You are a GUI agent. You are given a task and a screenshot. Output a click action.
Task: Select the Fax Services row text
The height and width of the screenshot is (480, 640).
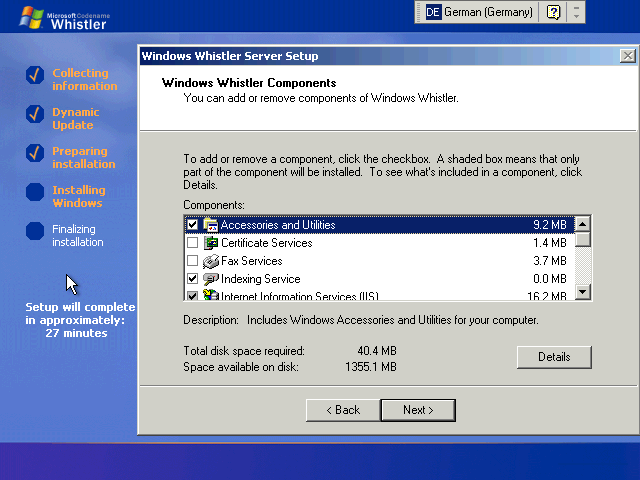point(251,261)
